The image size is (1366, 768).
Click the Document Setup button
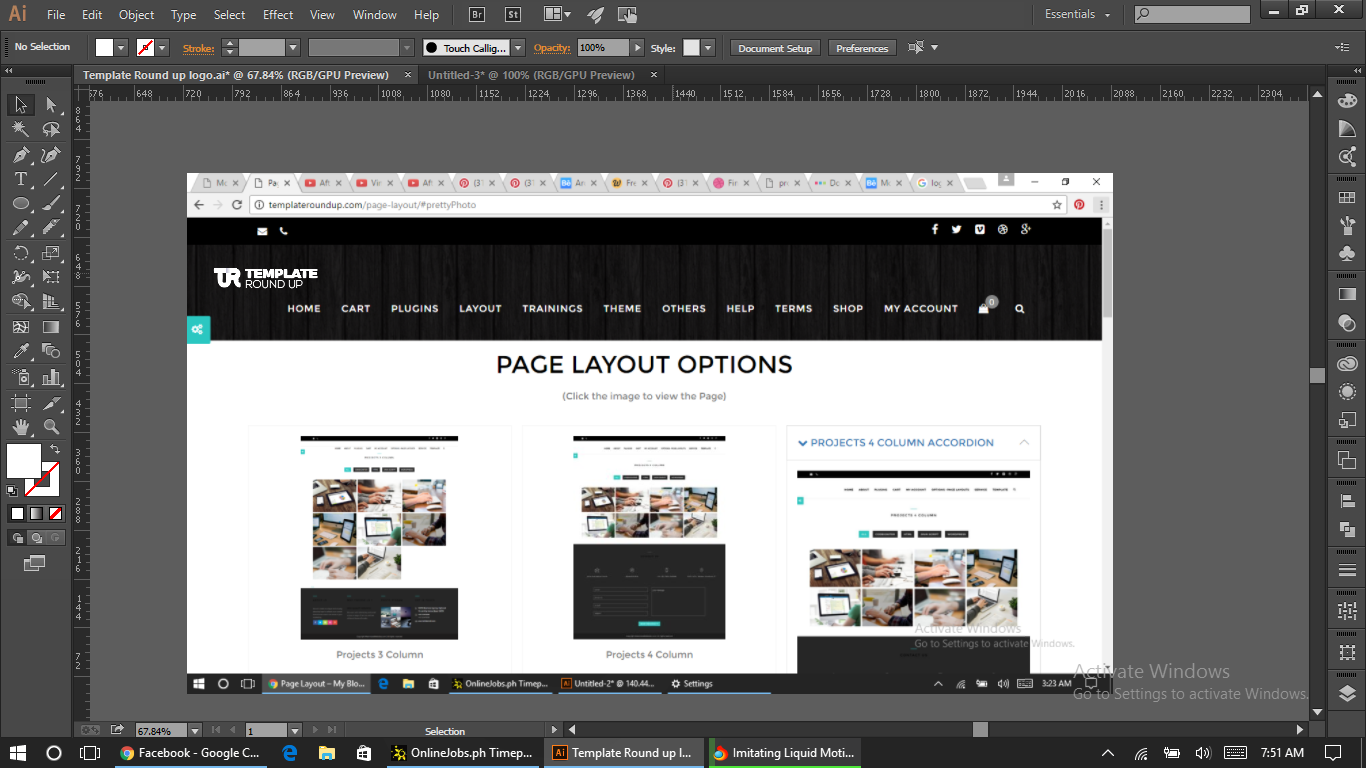776,48
